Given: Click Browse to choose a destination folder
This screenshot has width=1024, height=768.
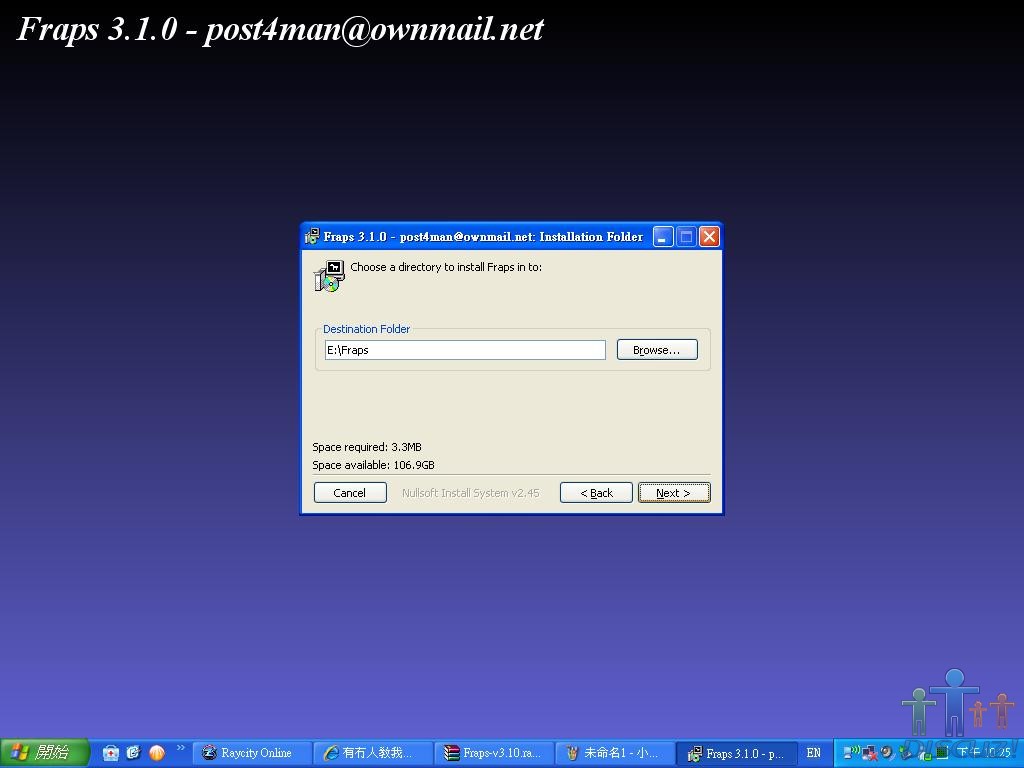Looking at the screenshot, I should click(x=657, y=350).
